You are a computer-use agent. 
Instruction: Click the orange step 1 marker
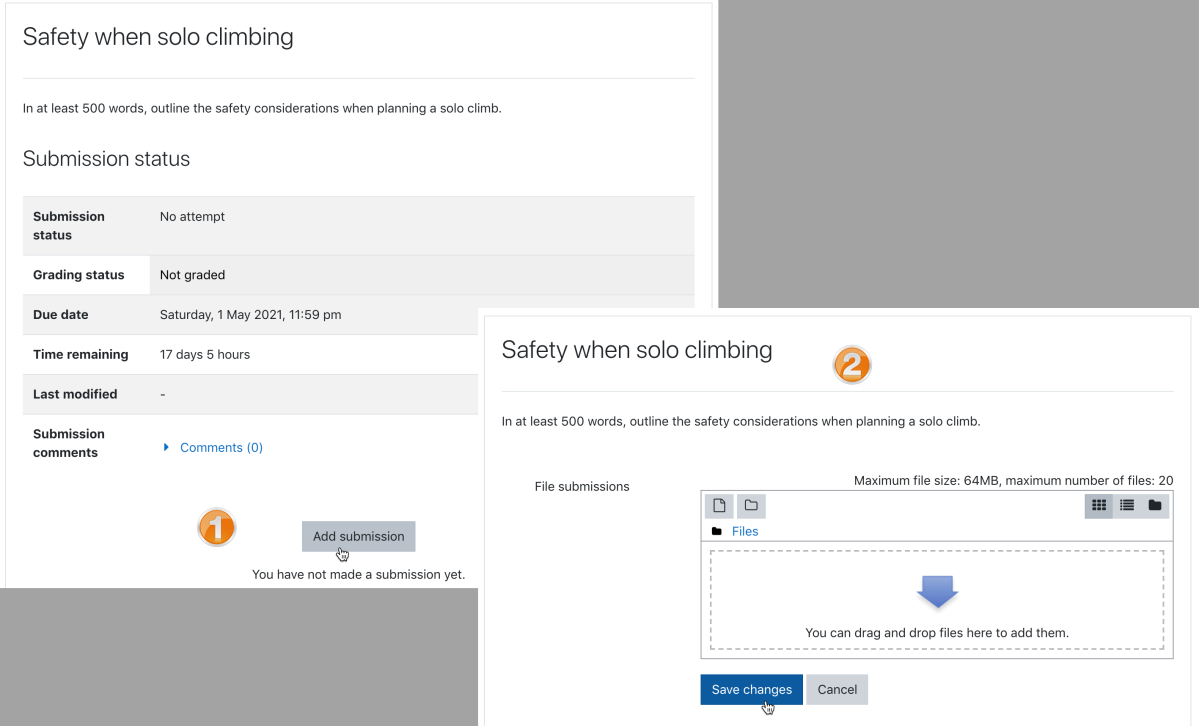(x=216, y=528)
